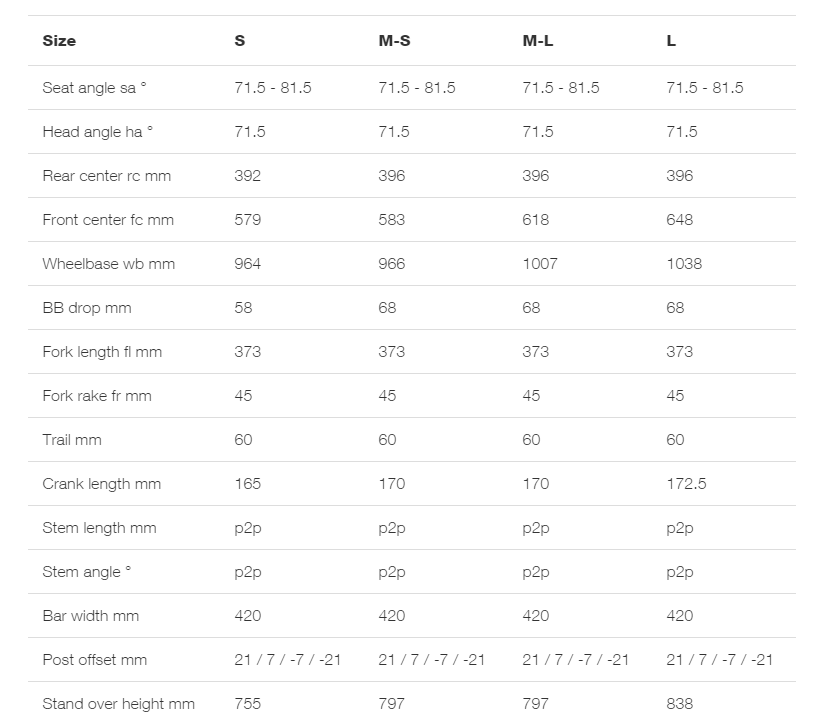The height and width of the screenshot is (720, 826).
Task: Select Wheelbase value 1007
Action: [540, 264]
